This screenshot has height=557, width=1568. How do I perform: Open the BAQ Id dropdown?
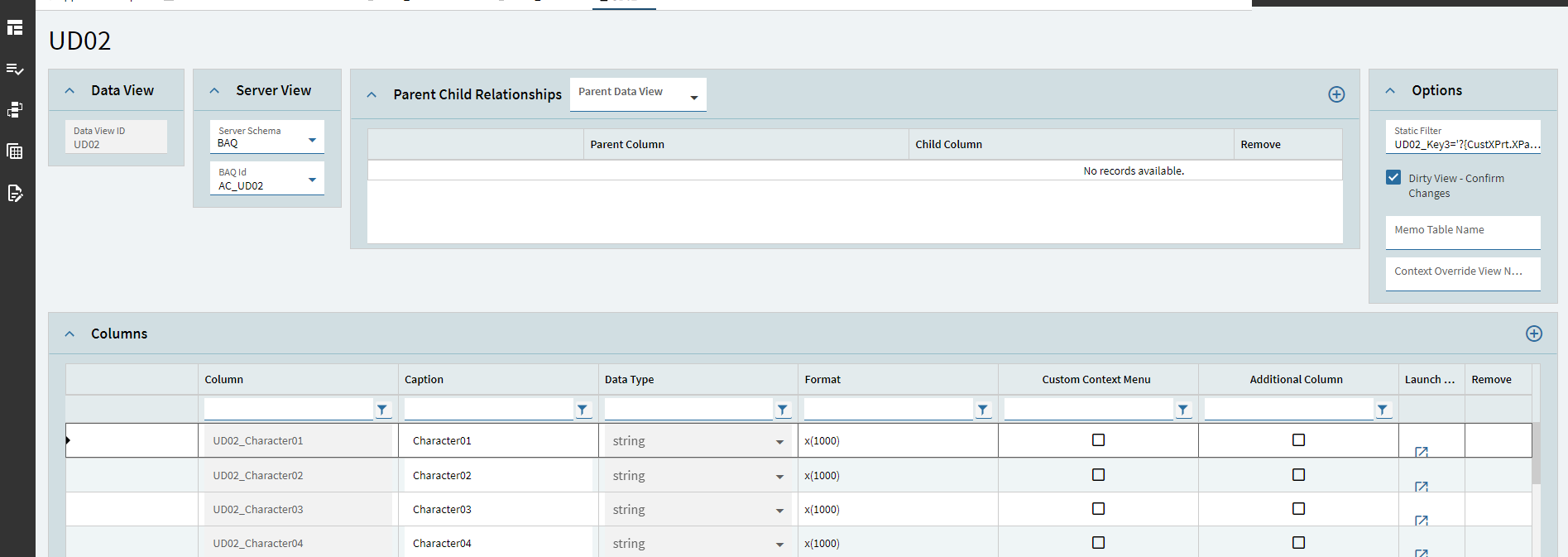(312, 180)
